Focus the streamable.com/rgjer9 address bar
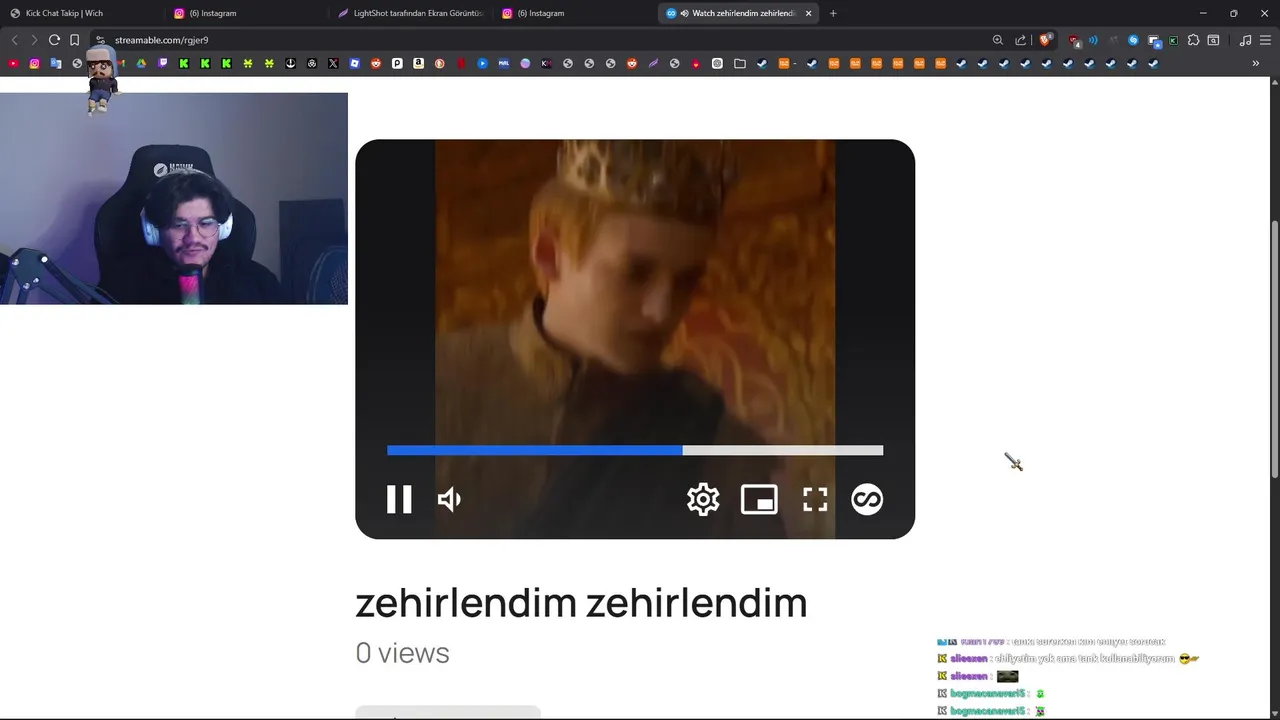Image resolution: width=1280 pixels, height=720 pixels. (x=540, y=40)
